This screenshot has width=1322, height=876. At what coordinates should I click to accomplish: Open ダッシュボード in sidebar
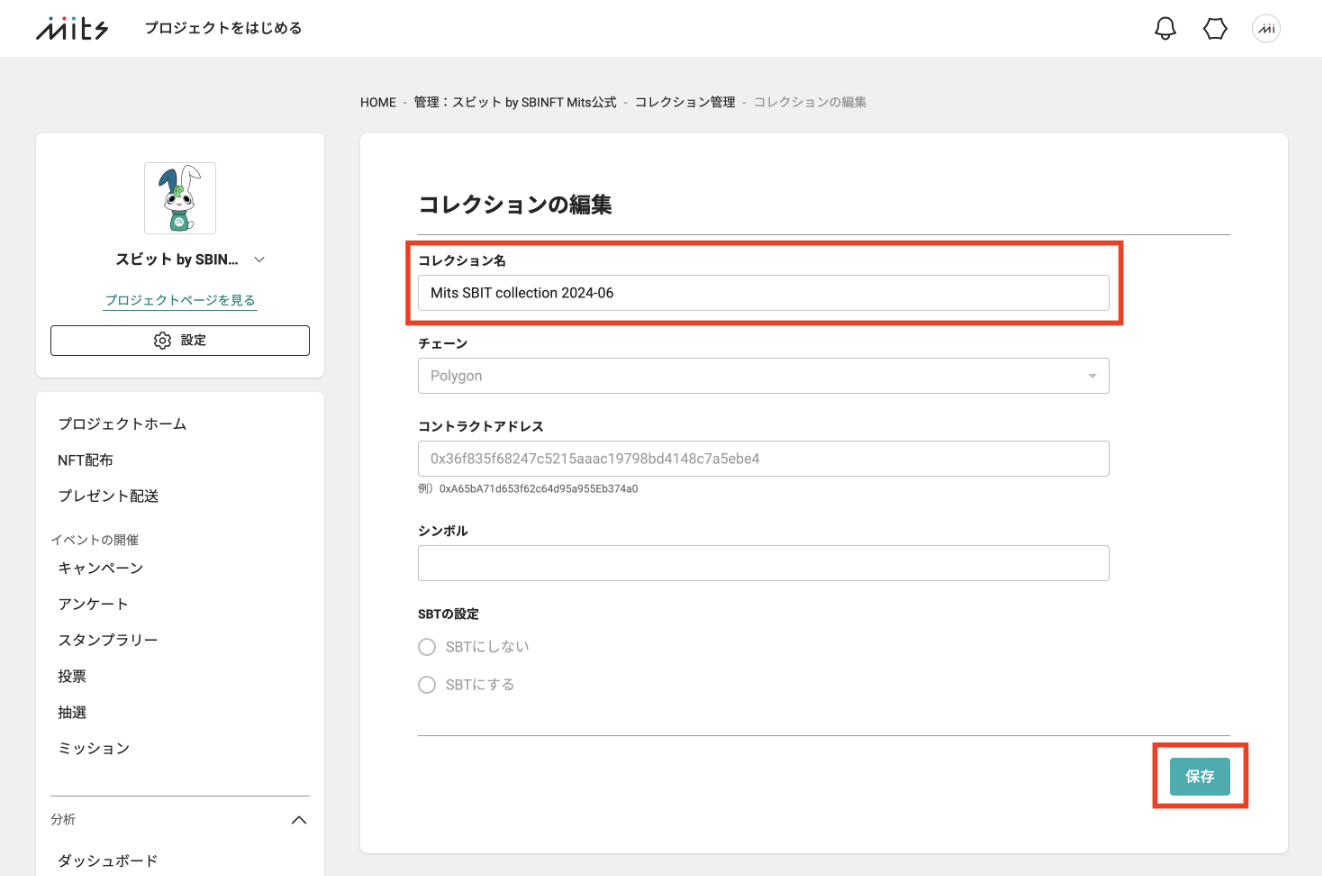click(x=107, y=860)
